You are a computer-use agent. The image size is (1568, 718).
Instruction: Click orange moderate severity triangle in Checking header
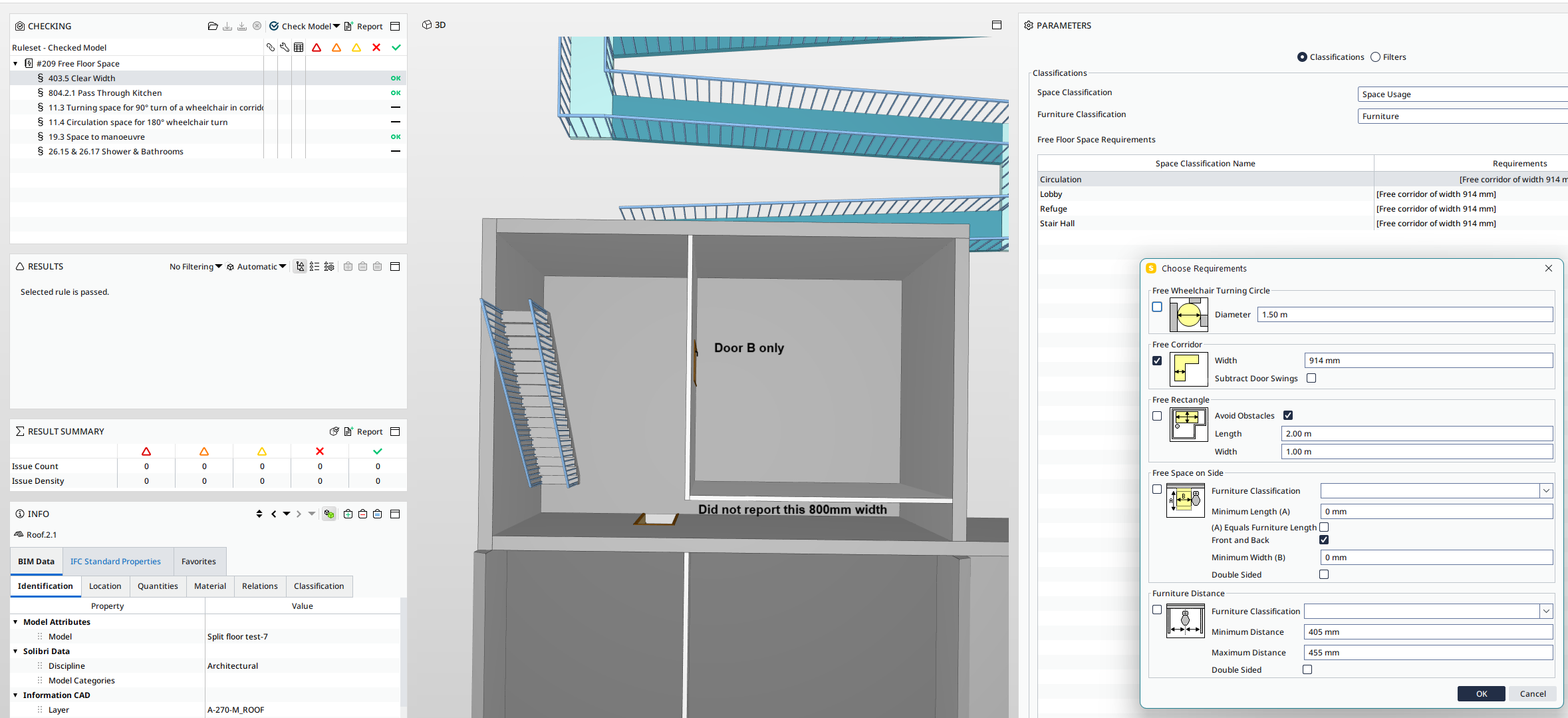[336, 47]
